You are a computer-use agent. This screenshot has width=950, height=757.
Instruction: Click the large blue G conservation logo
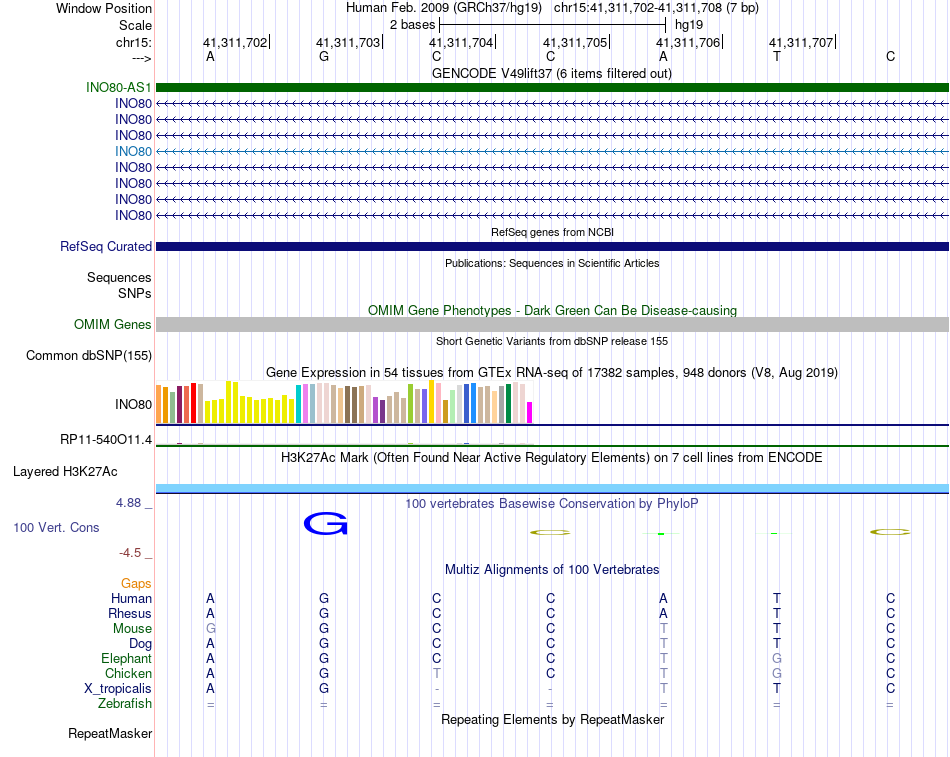pos(325,524)
